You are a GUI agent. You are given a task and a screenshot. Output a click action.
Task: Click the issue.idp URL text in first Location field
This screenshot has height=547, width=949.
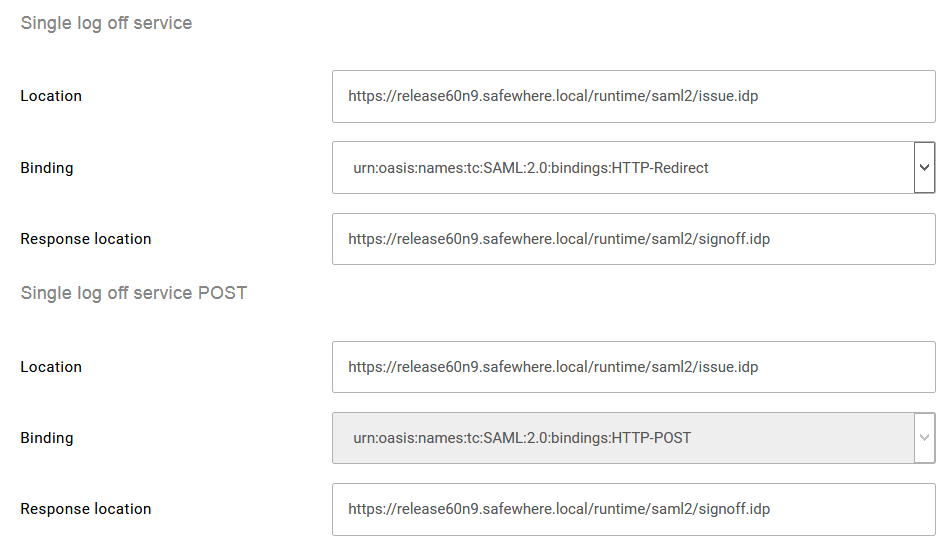[553, 97]
